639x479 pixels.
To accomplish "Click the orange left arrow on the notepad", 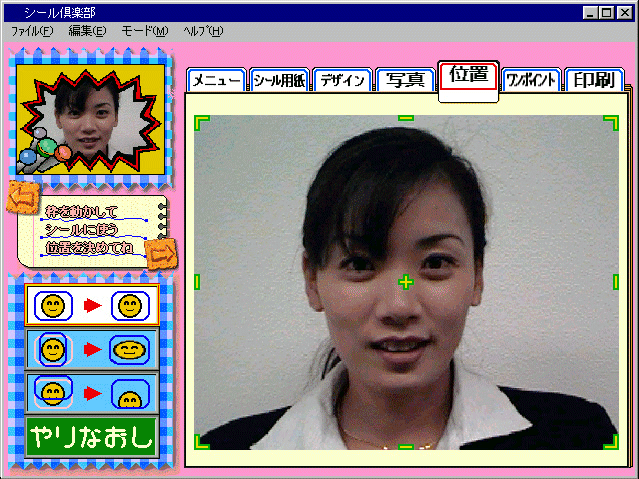I will 20,200.
